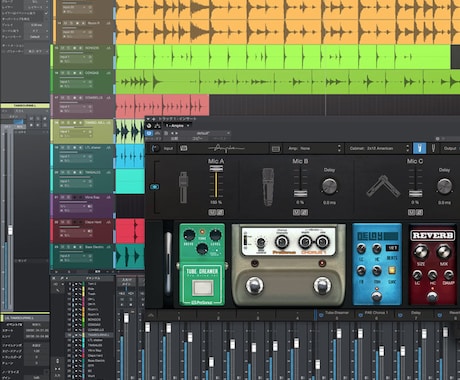Open the Amp None selector

(313, 148)
